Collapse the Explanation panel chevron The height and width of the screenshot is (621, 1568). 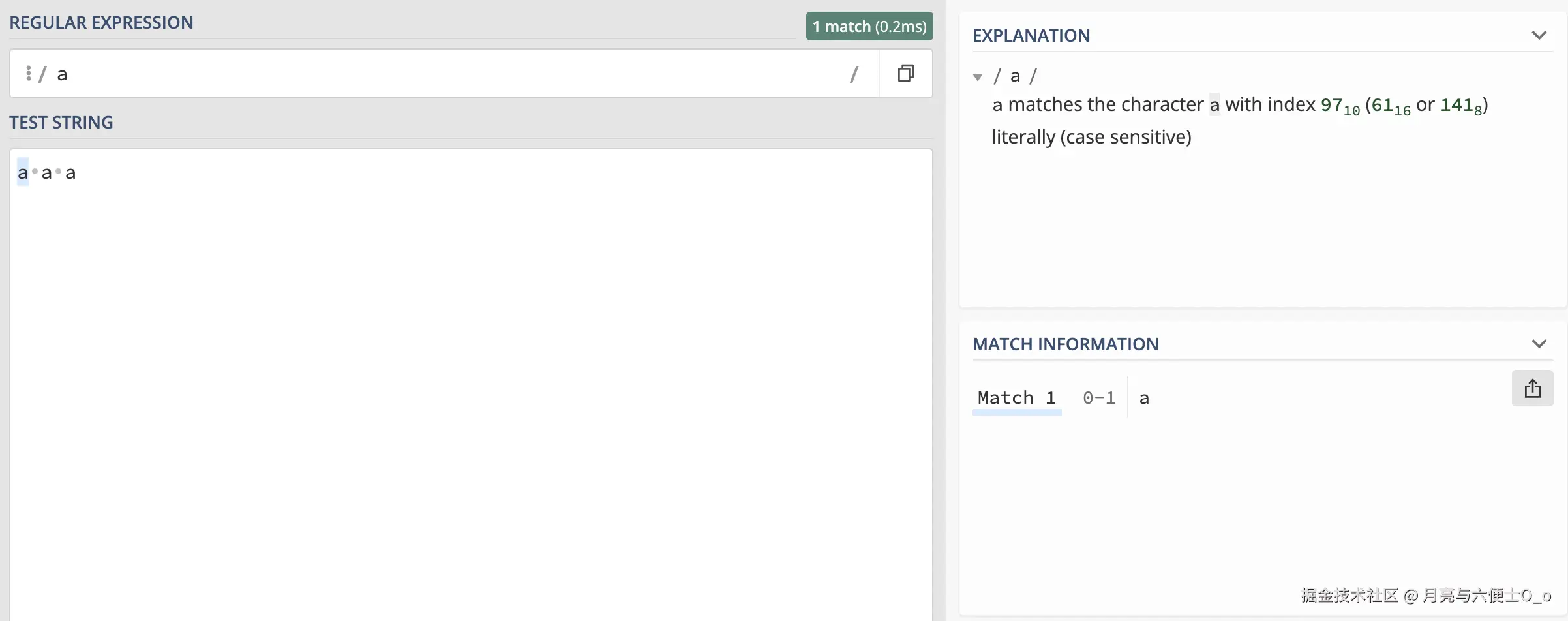pos(1539,35)
